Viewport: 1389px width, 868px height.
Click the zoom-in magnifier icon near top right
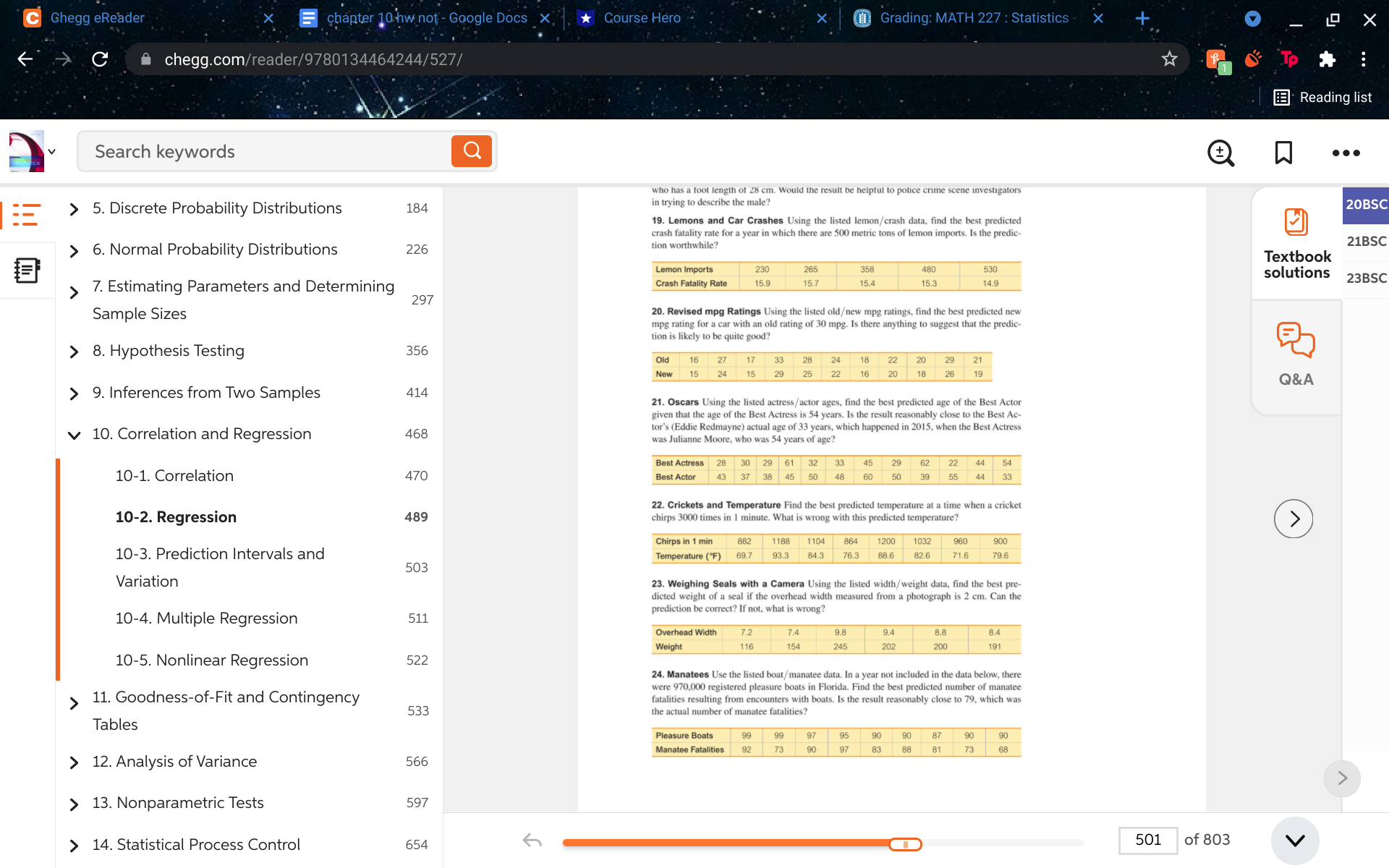[x=1220, y=153]
